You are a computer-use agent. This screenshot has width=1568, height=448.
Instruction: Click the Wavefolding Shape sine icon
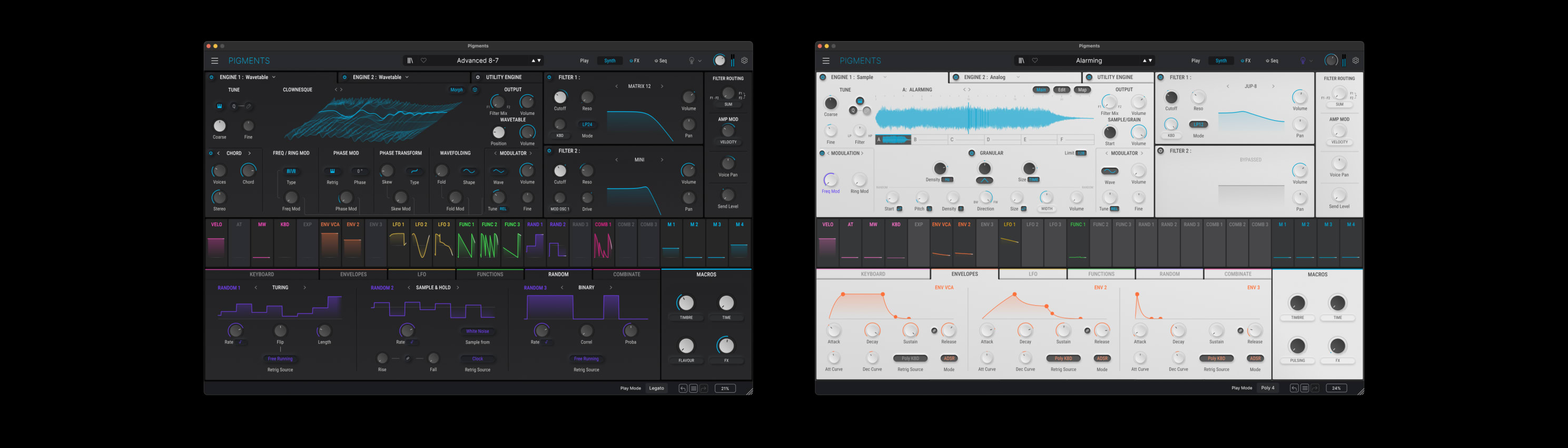[469, 171]
